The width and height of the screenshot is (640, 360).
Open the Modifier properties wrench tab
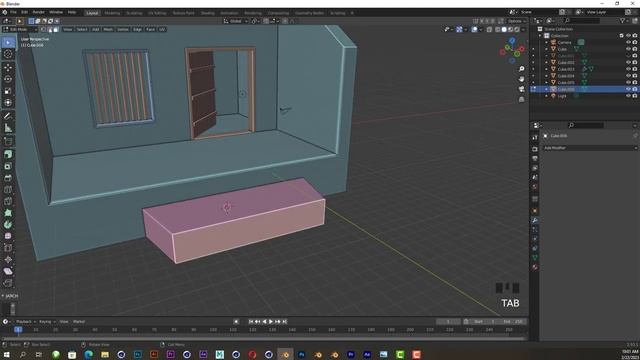(535, 220)
